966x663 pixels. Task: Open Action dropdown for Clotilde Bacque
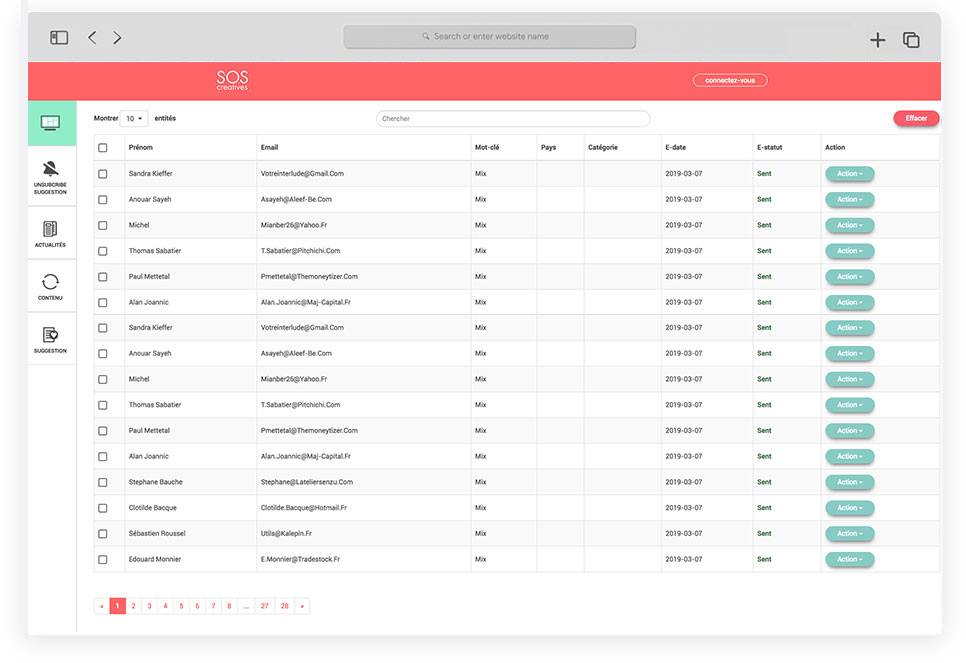point(850,508)
